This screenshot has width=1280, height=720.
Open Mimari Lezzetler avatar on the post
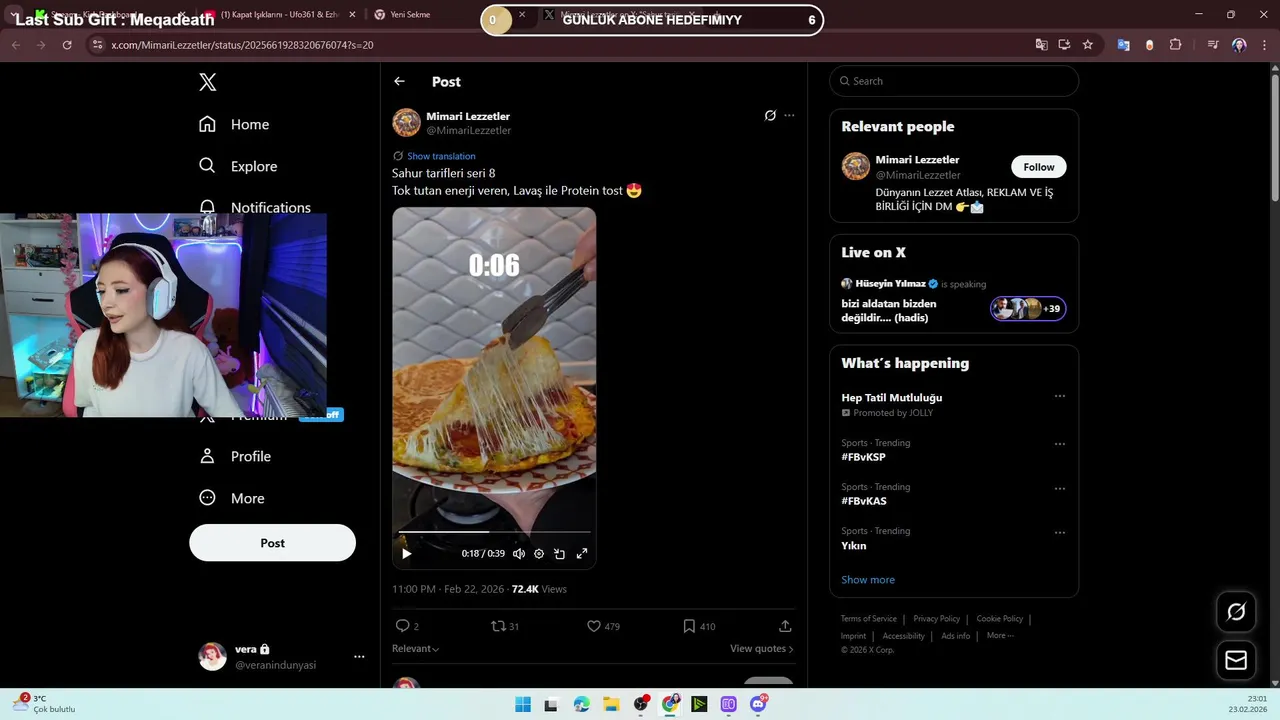click(x=406, y=123)
